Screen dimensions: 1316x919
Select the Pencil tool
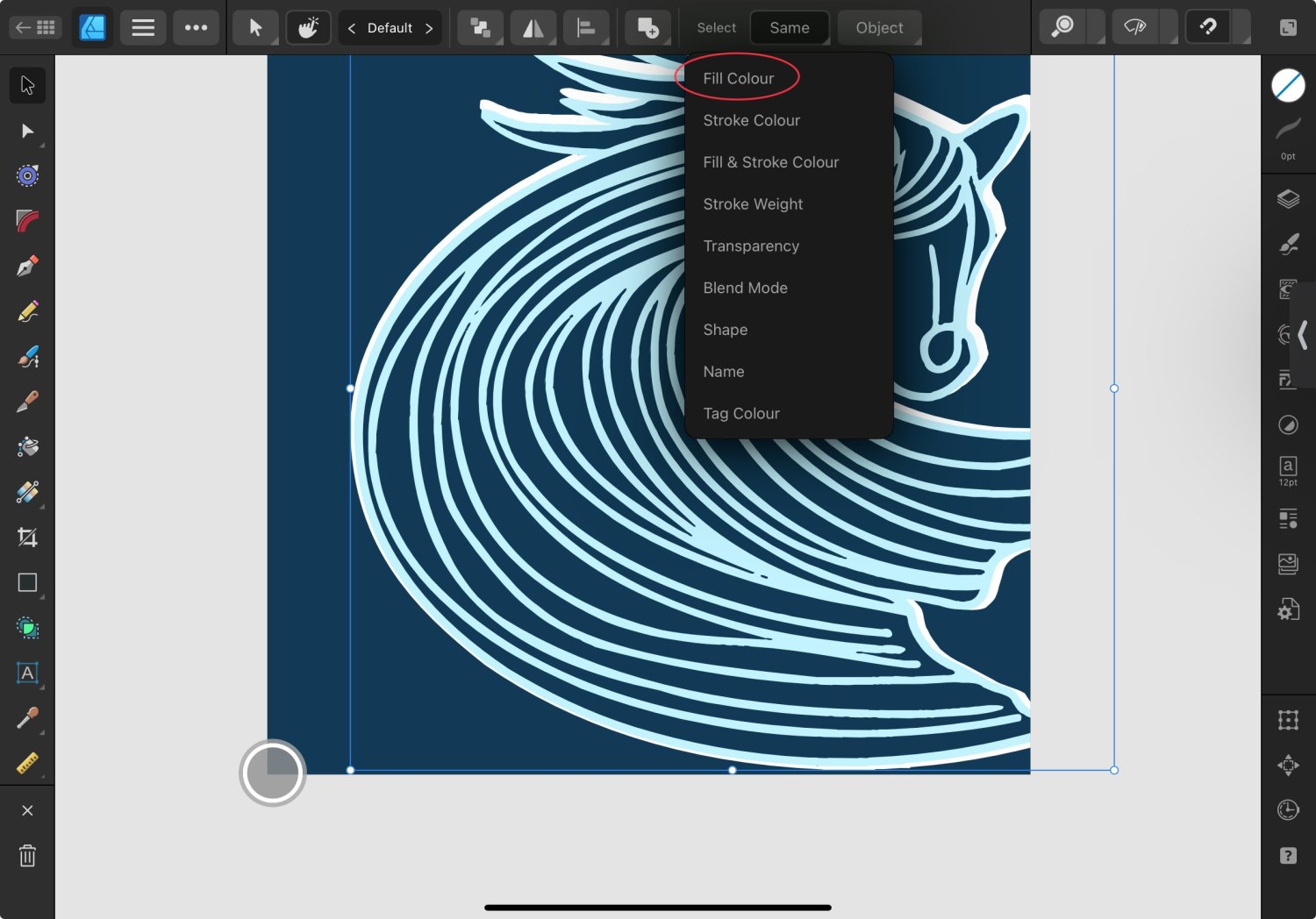pos(27,311)
